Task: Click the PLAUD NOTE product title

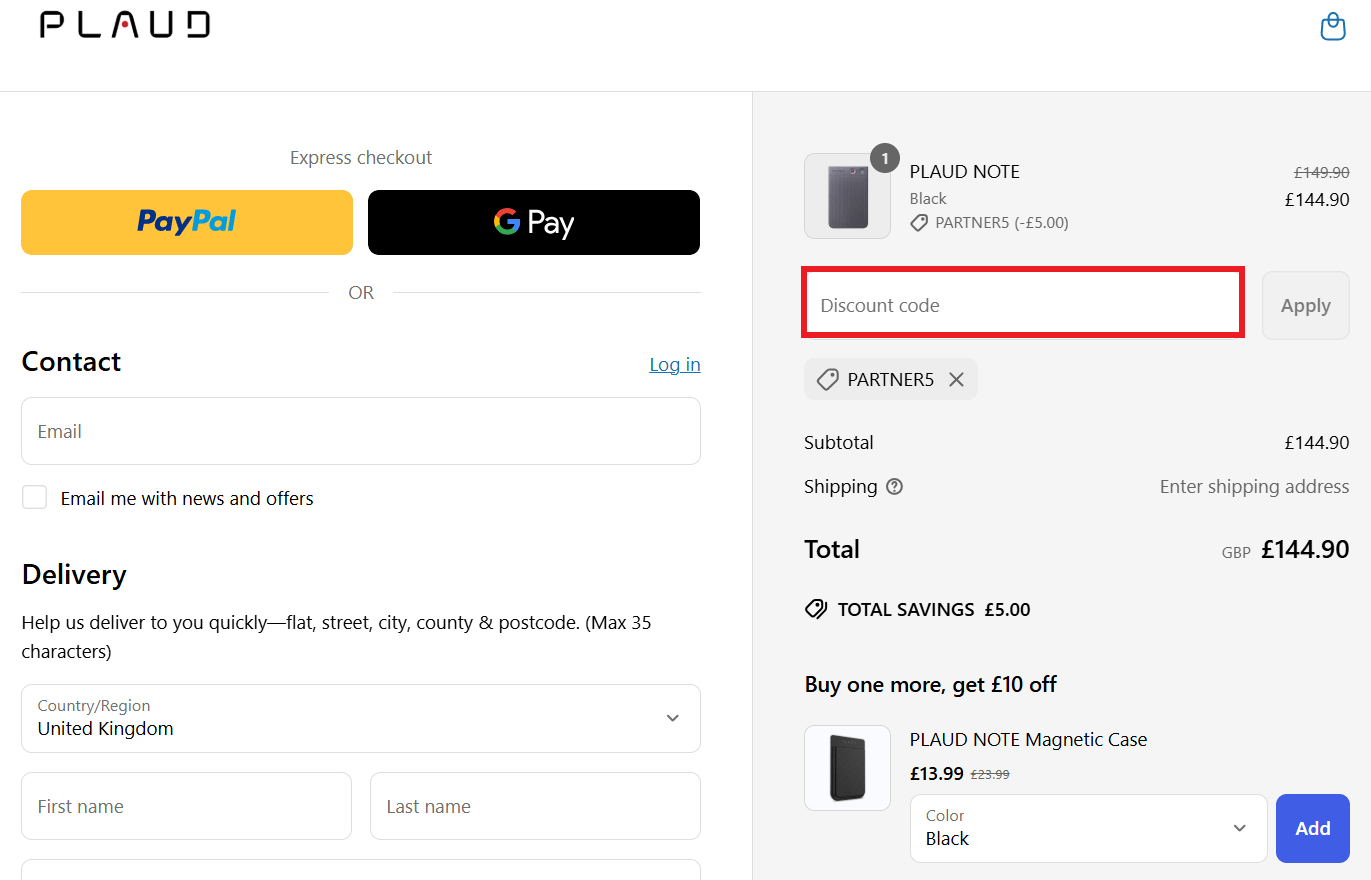Action: click(x=965, y=171)
